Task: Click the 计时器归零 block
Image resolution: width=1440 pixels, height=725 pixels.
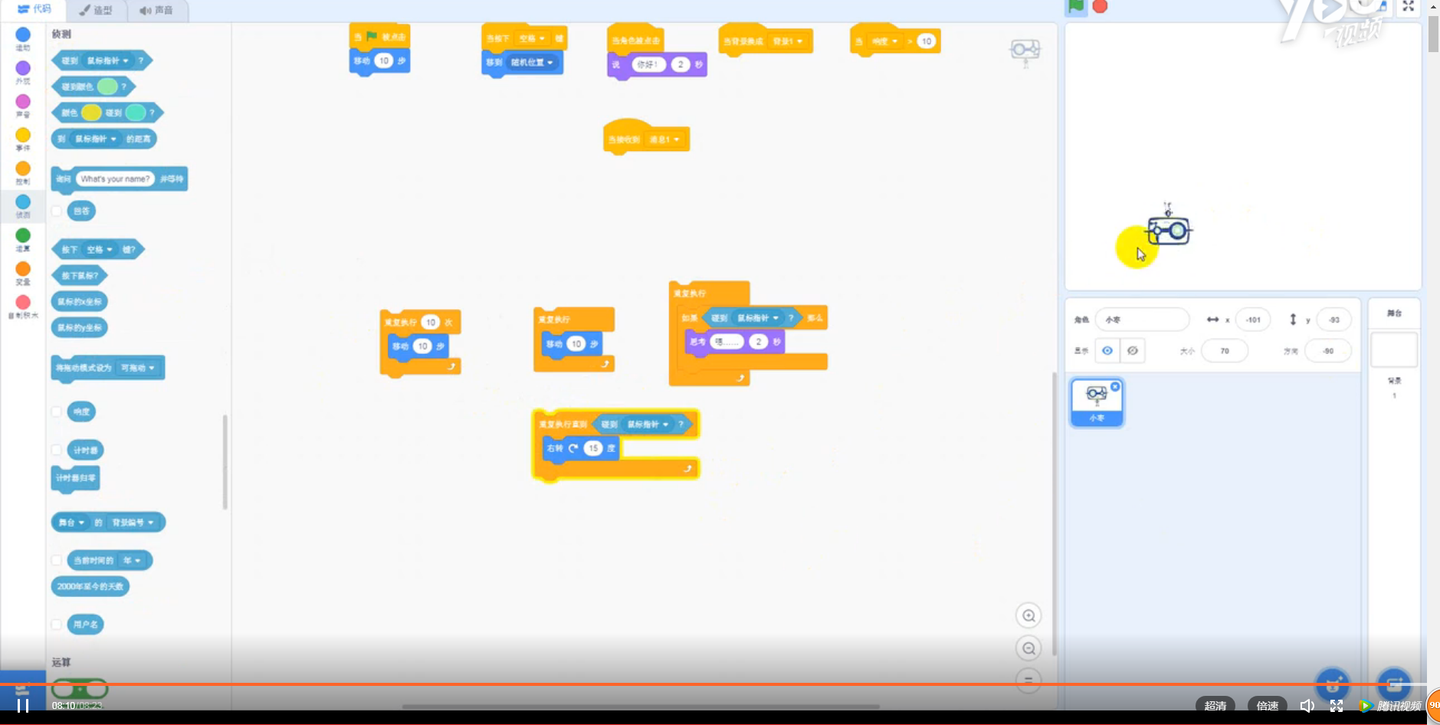Action: pos(76,479)
